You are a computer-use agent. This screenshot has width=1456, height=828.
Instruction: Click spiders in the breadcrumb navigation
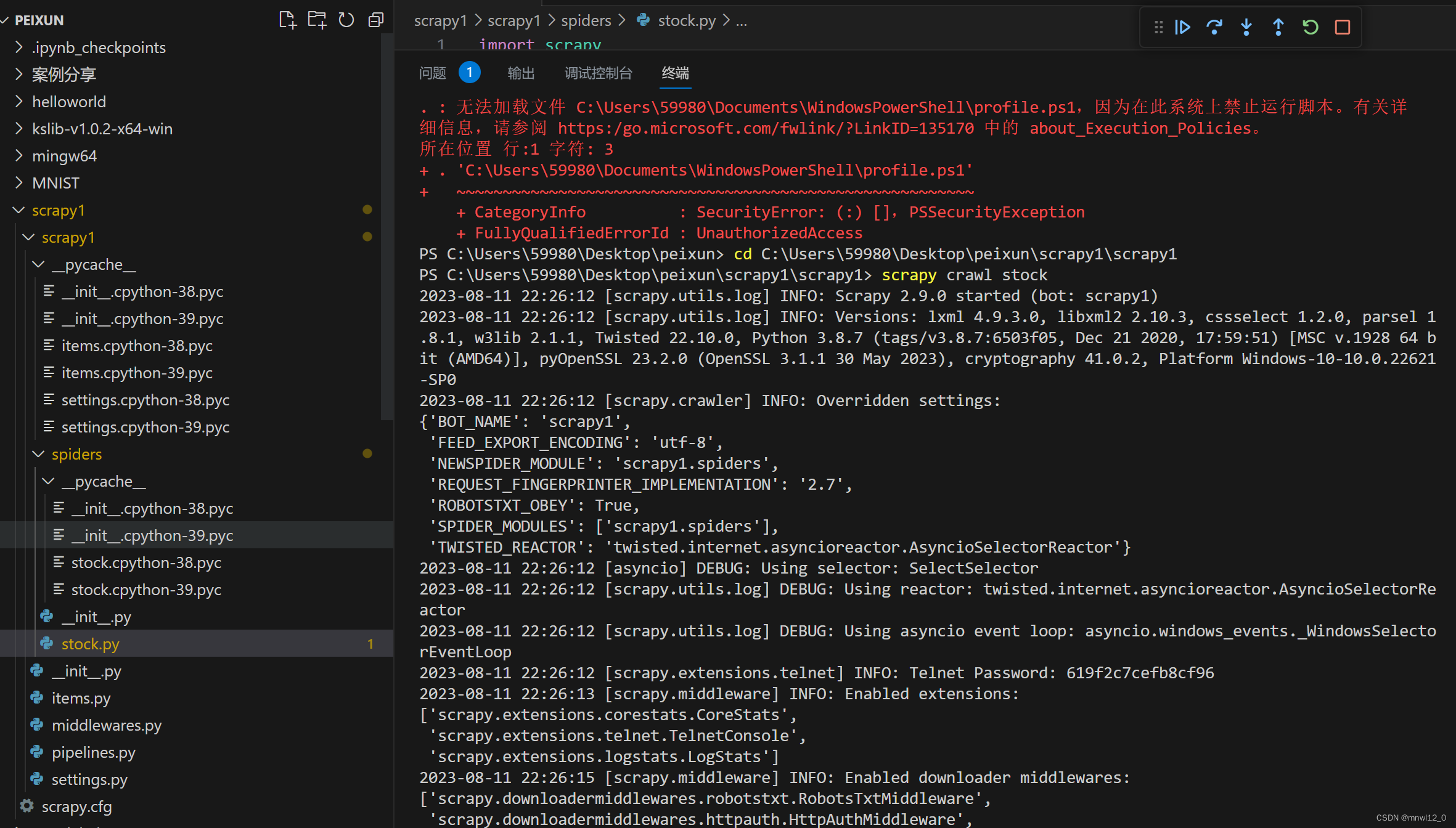[x=585, y=20]
